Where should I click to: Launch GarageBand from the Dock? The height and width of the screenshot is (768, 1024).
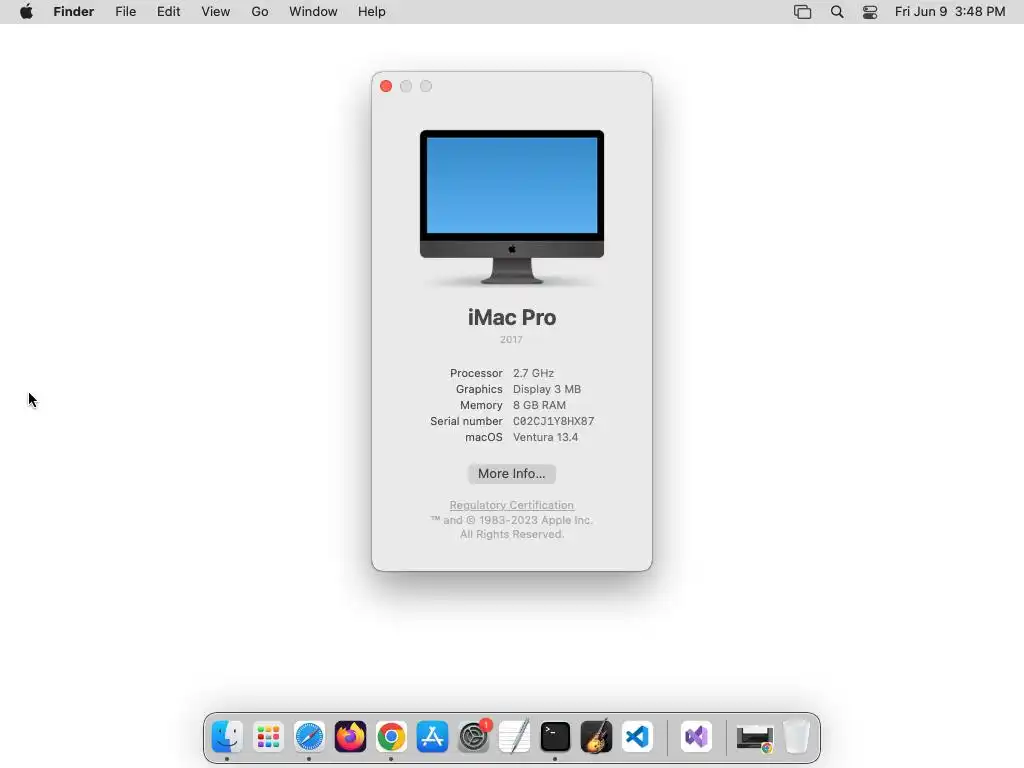[x=596, y=737]
